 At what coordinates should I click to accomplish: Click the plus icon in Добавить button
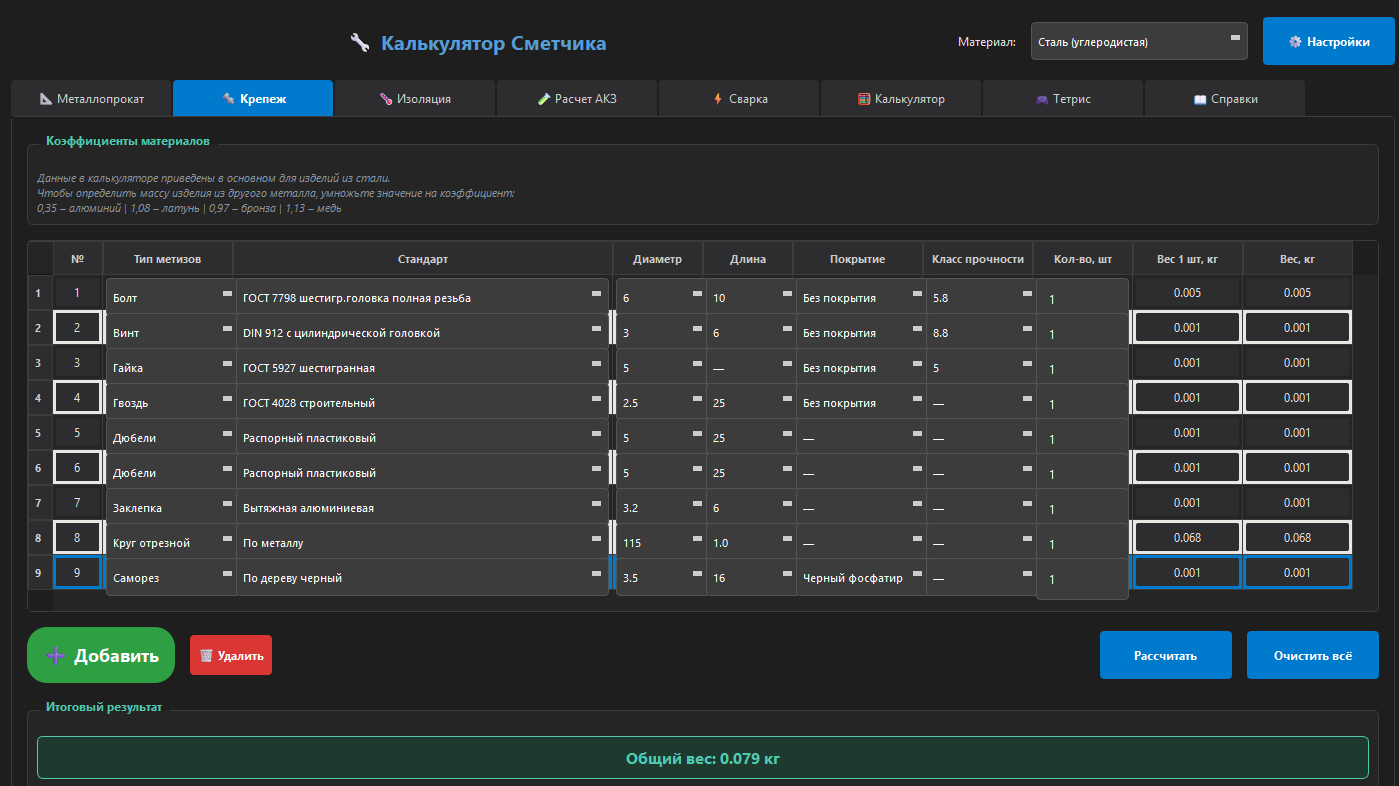coord(56,656)
